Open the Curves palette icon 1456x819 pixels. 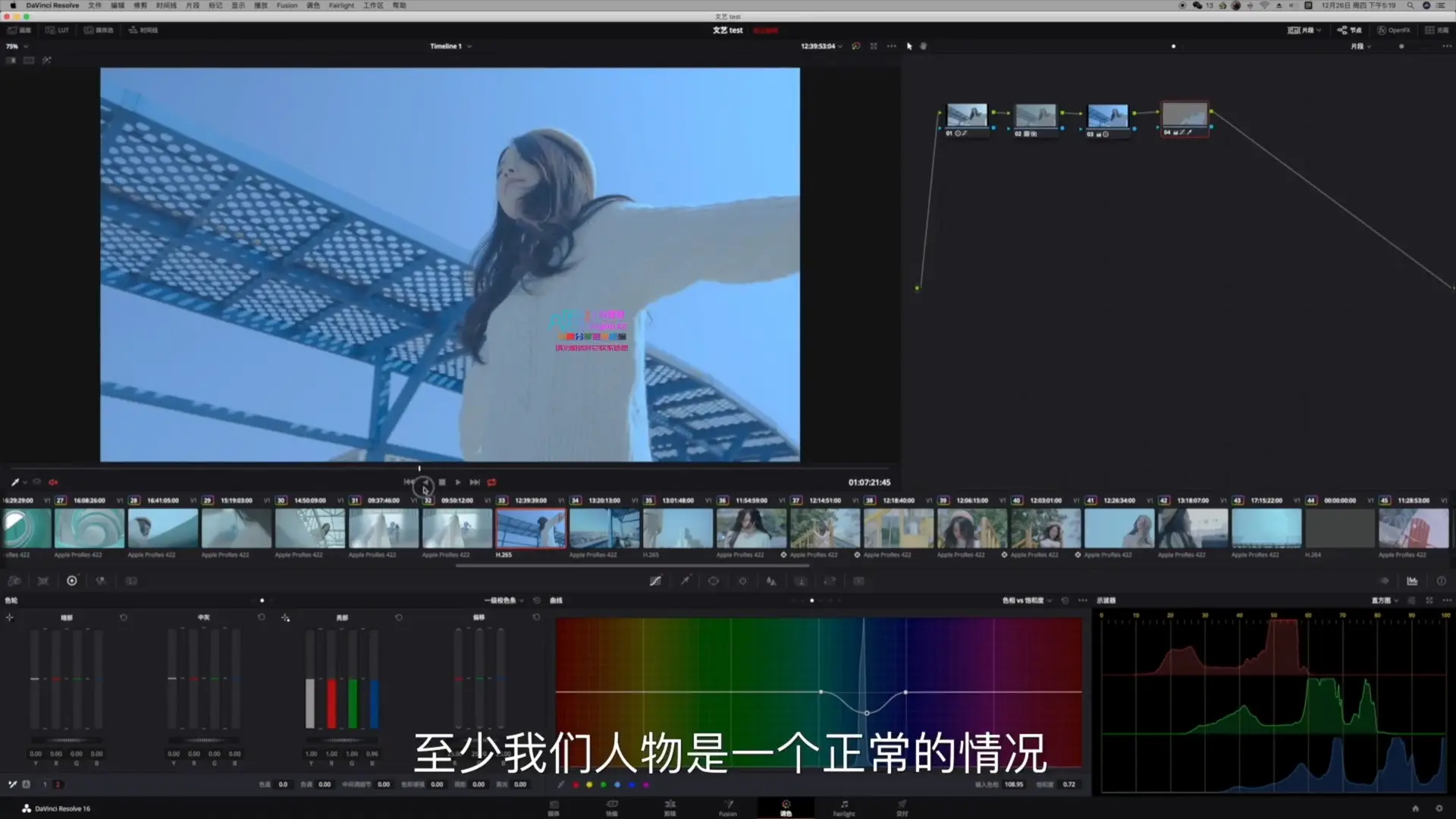pyautogui.click(x=655, y=581)
